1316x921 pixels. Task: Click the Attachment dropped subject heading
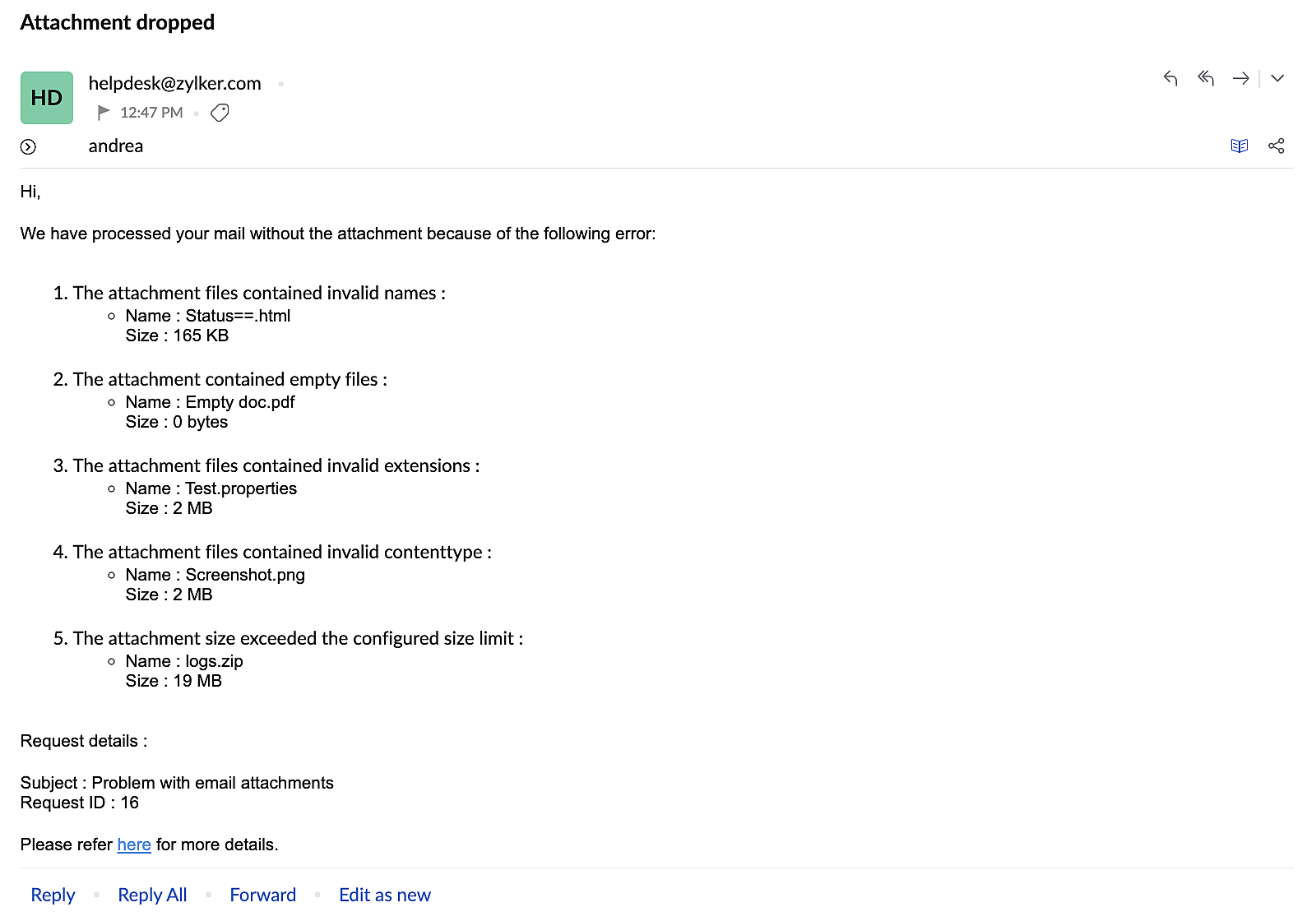click(x=118, y=22)
